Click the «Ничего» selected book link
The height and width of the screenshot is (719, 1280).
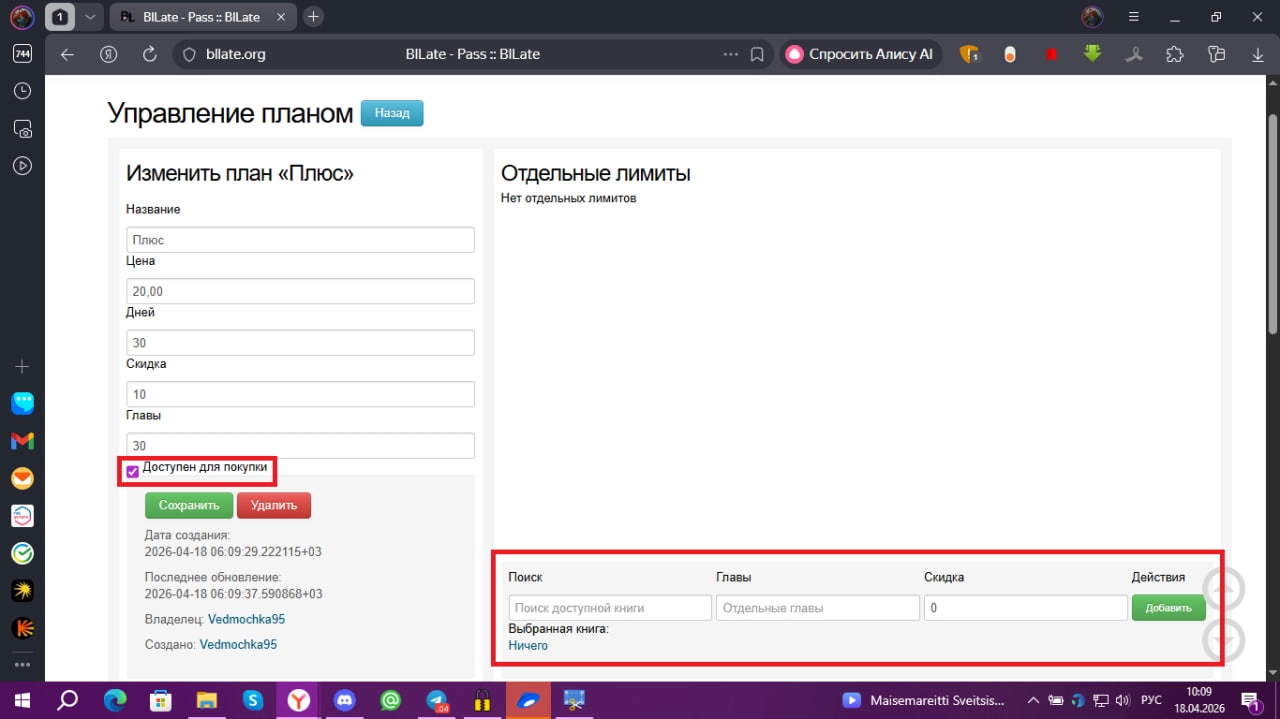[528, 646]
